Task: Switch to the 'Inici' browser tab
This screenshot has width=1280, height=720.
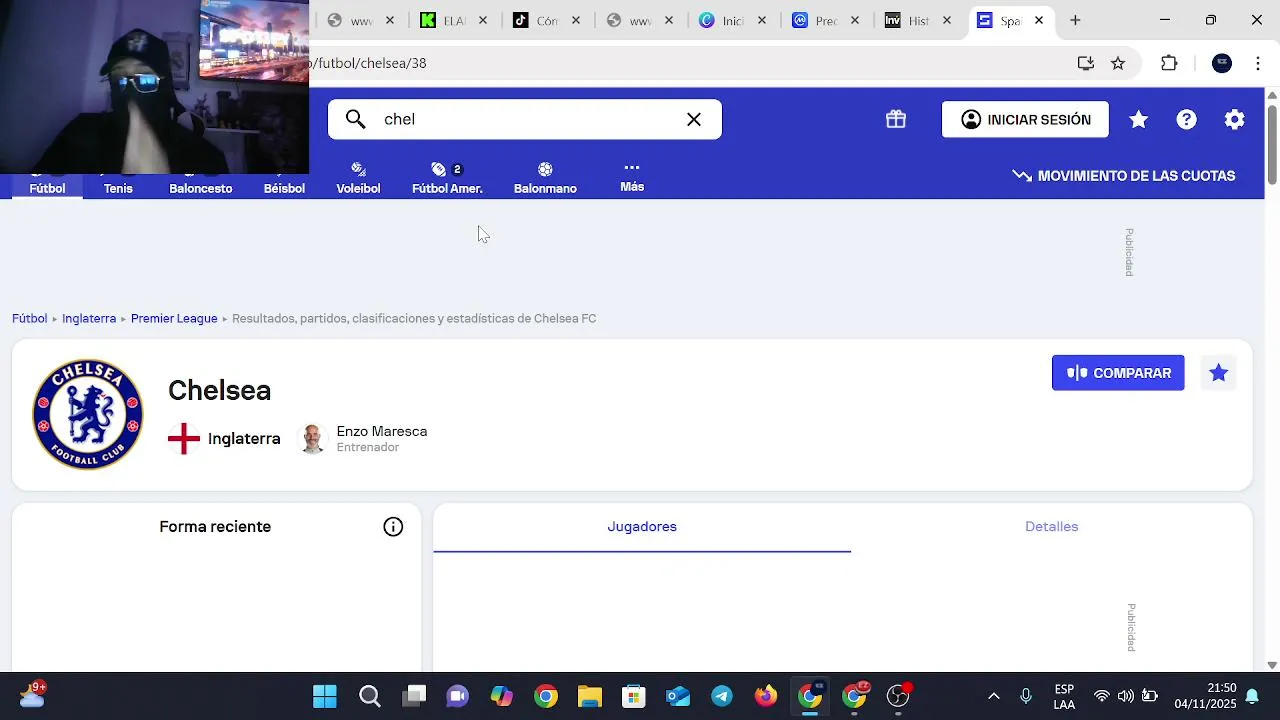Action: pos(733,20)
